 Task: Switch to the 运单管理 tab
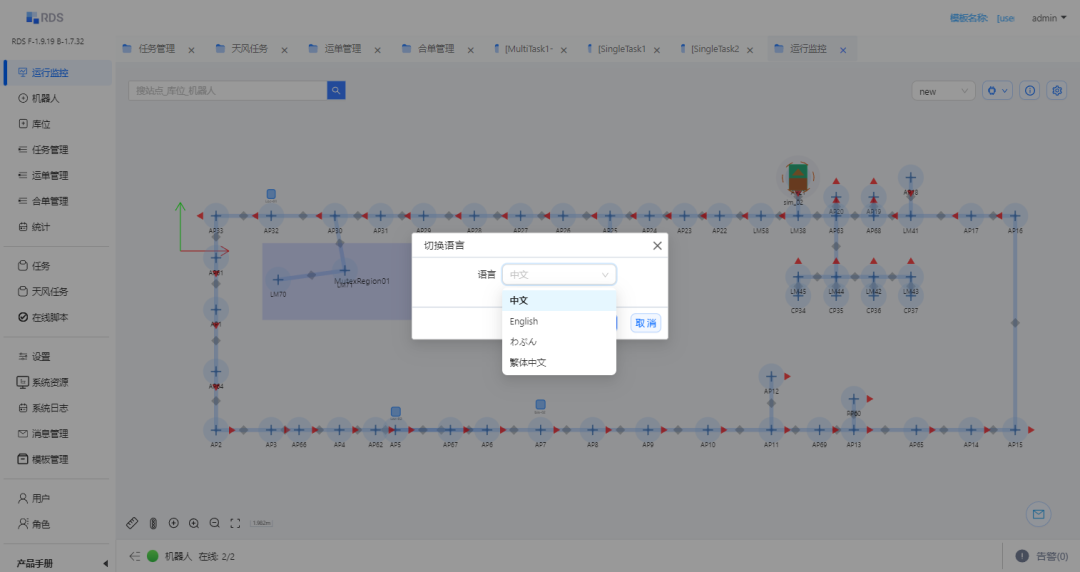(x=335, y=49)
